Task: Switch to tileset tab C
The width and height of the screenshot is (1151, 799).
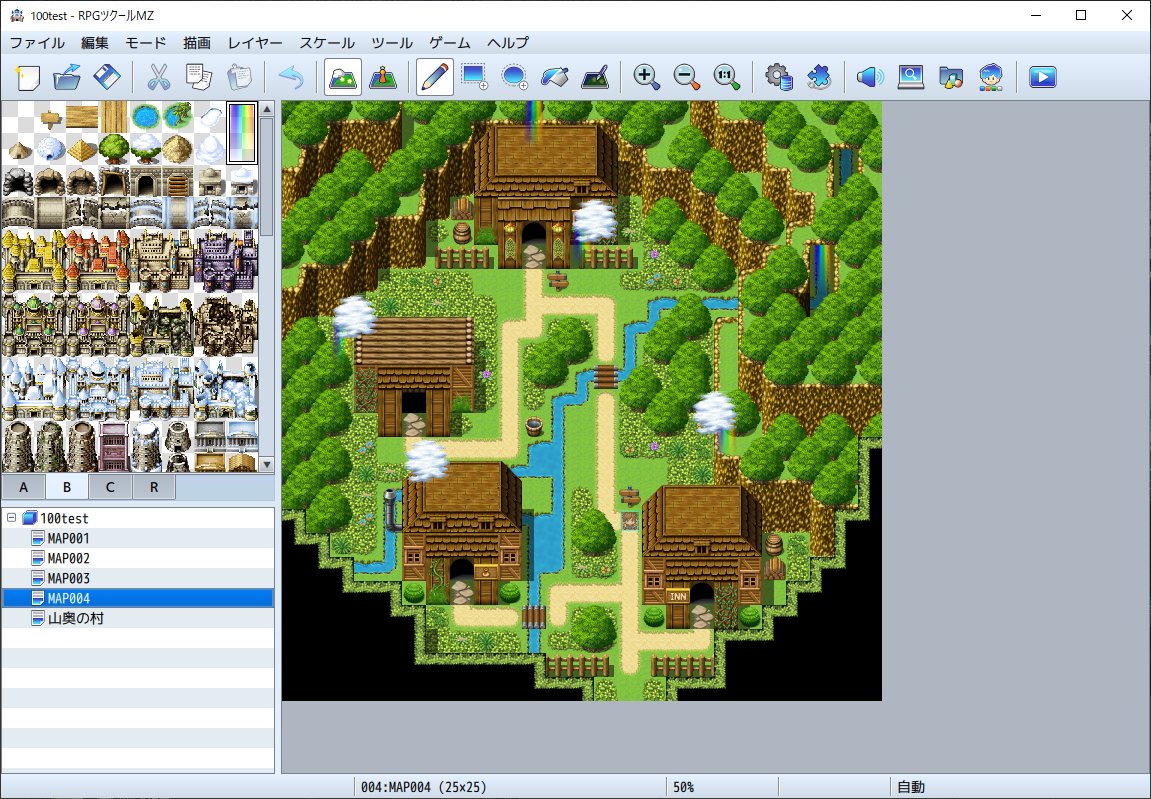Action: (x=110, y=487)
